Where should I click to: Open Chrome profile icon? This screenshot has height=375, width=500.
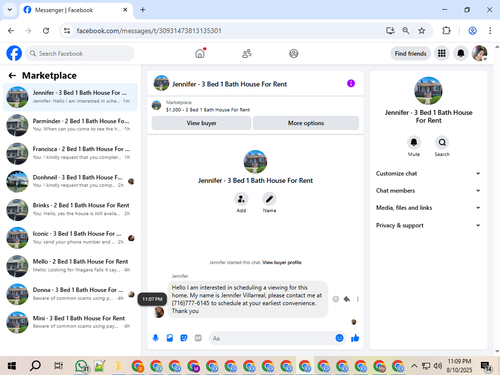[x=472, y=31]
